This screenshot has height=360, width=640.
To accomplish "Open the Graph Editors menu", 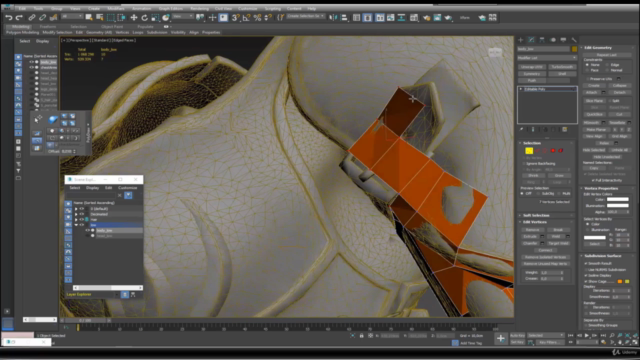I will pos(171,8).
